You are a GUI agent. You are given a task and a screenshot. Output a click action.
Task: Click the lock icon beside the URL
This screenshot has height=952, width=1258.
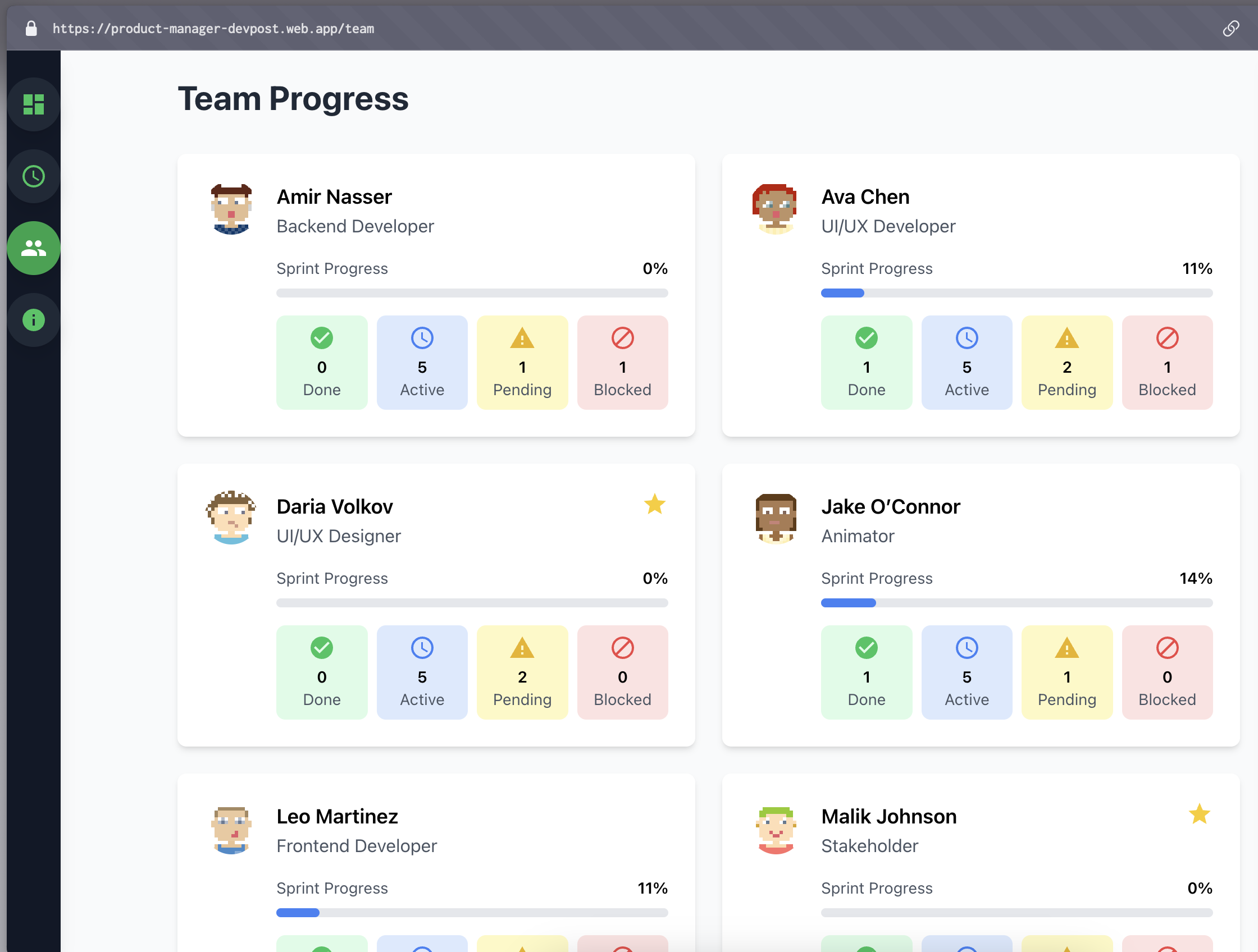point(31,29)
